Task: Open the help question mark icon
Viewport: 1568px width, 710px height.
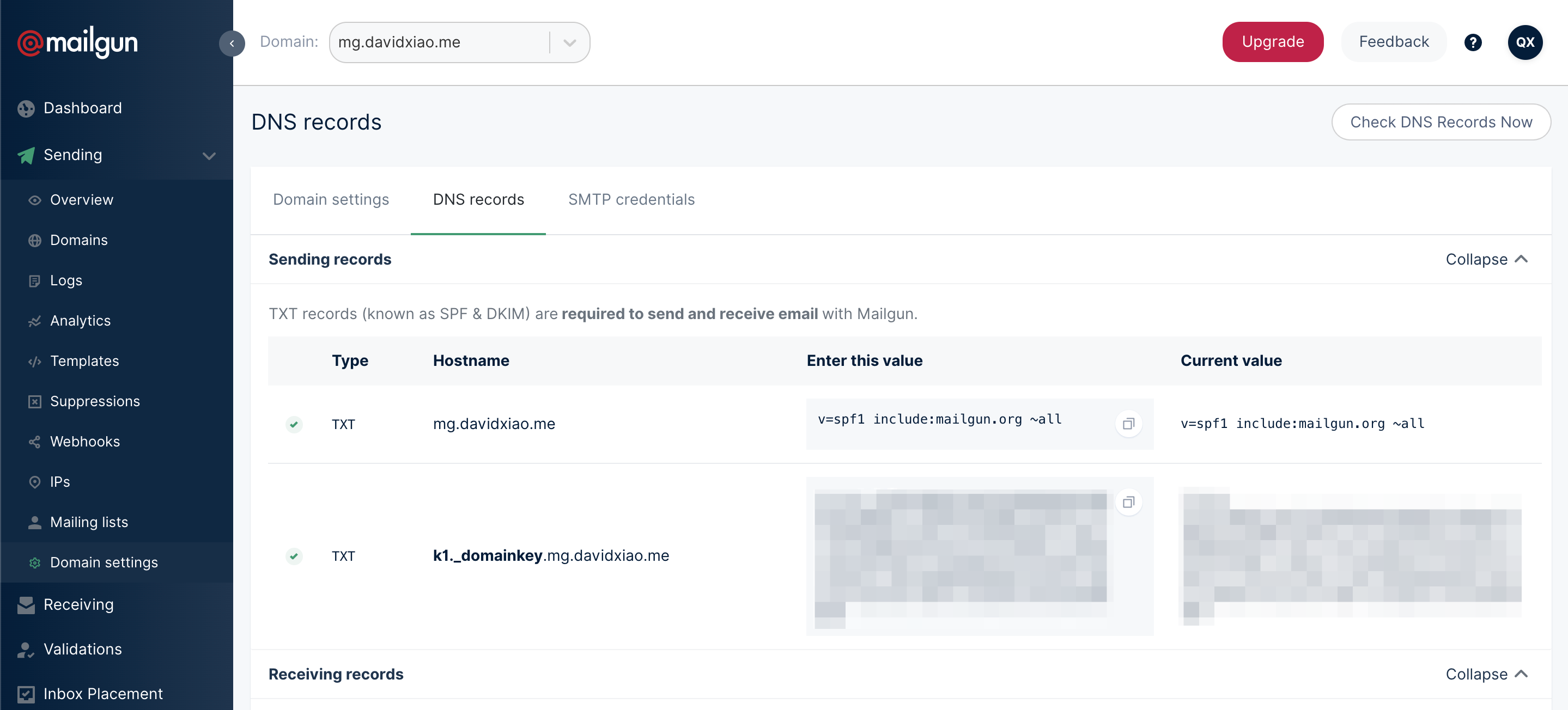Action: 1473,42
